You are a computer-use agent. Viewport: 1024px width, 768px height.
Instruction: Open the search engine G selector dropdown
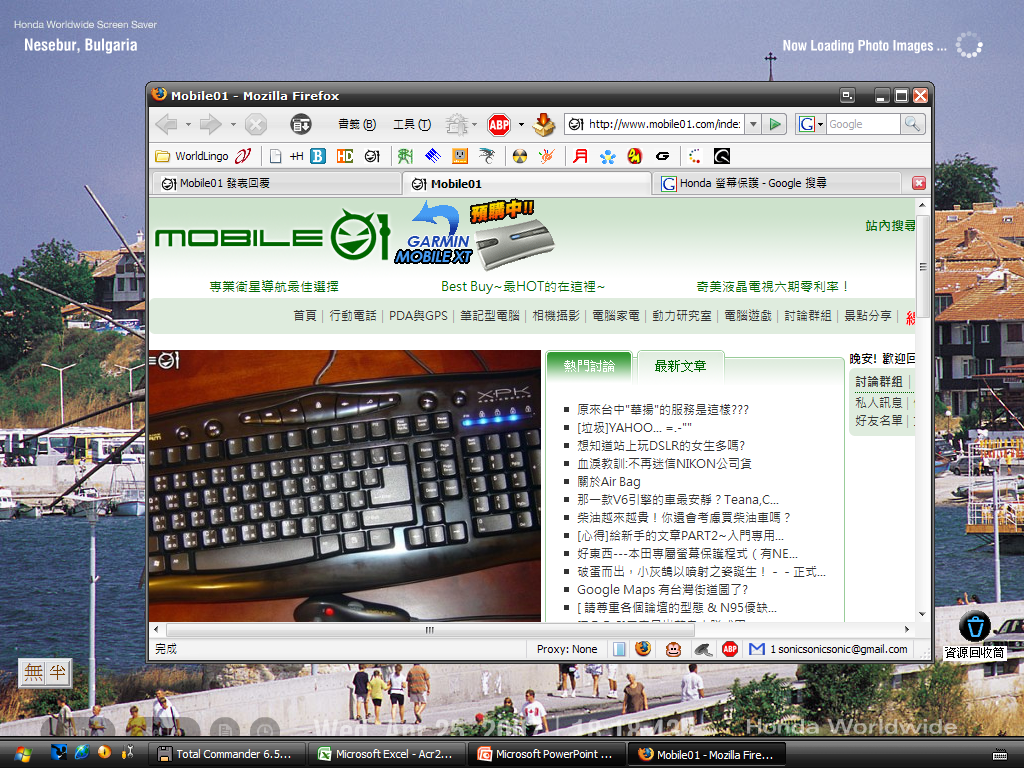tap(810, 124)
